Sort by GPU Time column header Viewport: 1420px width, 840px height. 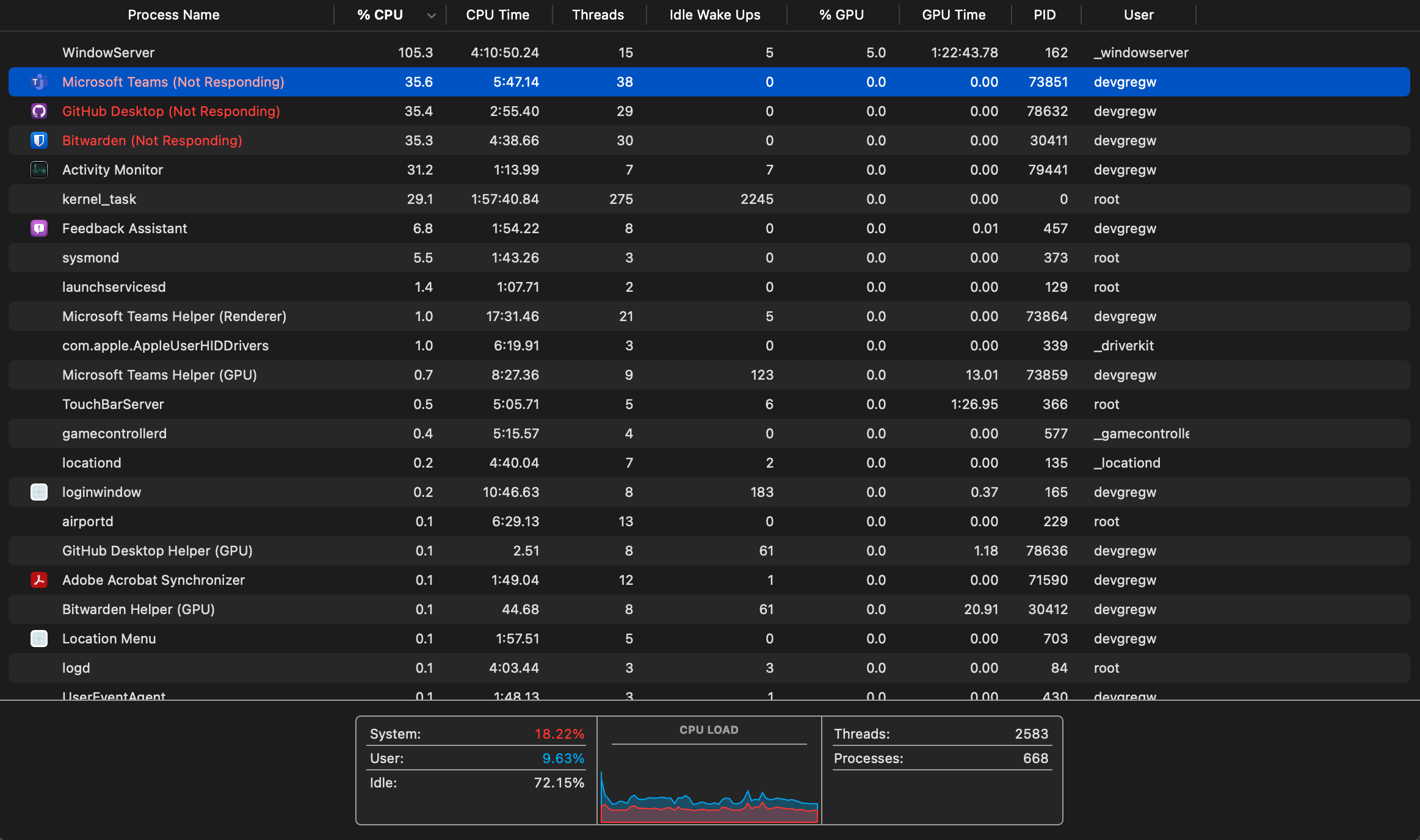pyautogui.click(x=954, y=15)
